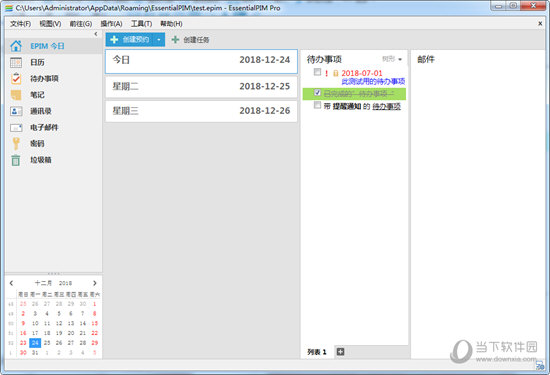This screenshot has height=375, width=550.
Task: Select day 31 in the mini calendar
Action: (35, 352)
